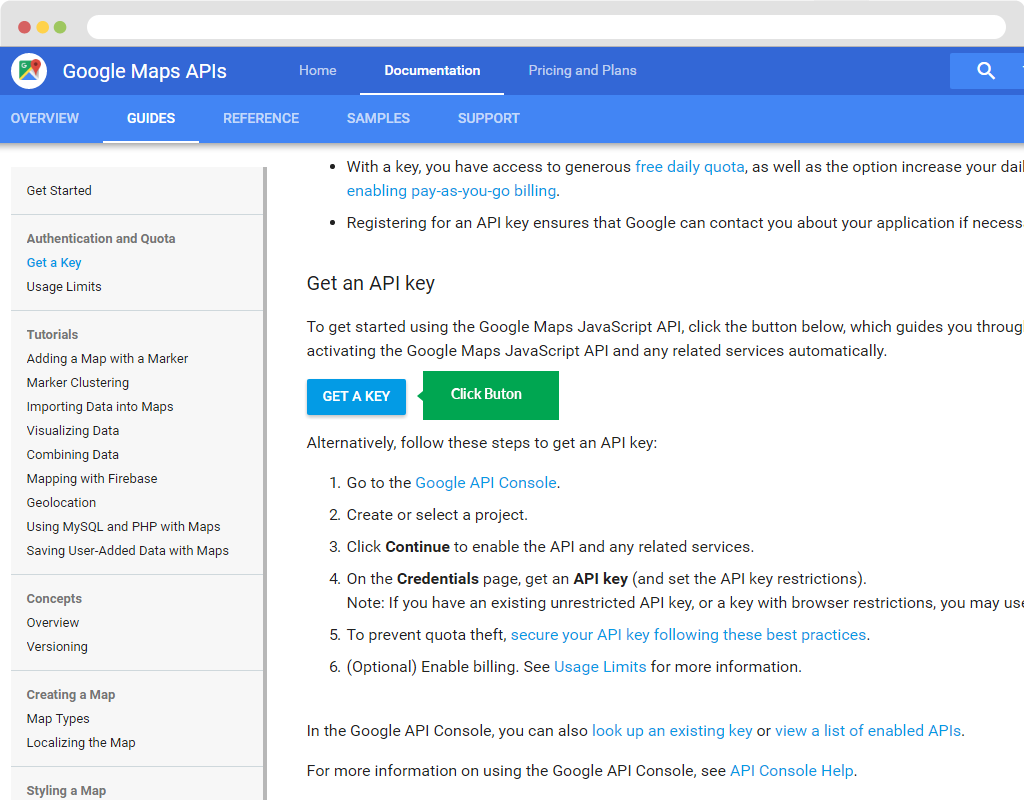Screen dimensions: 1024x800
Task: Switch to the GUIDES sub-tab
Action: 151,118
